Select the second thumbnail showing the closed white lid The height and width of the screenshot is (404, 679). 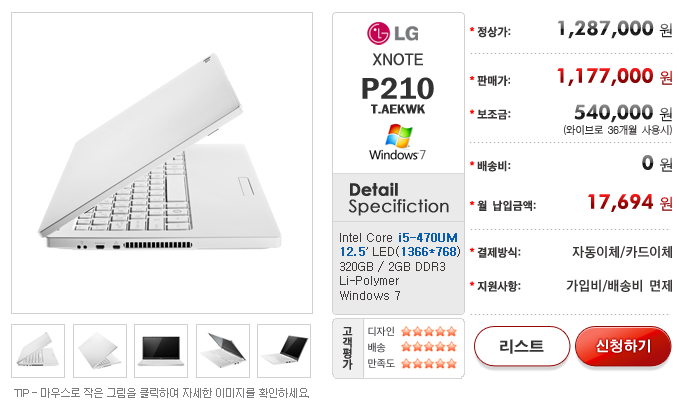click(x=100, y=351)
